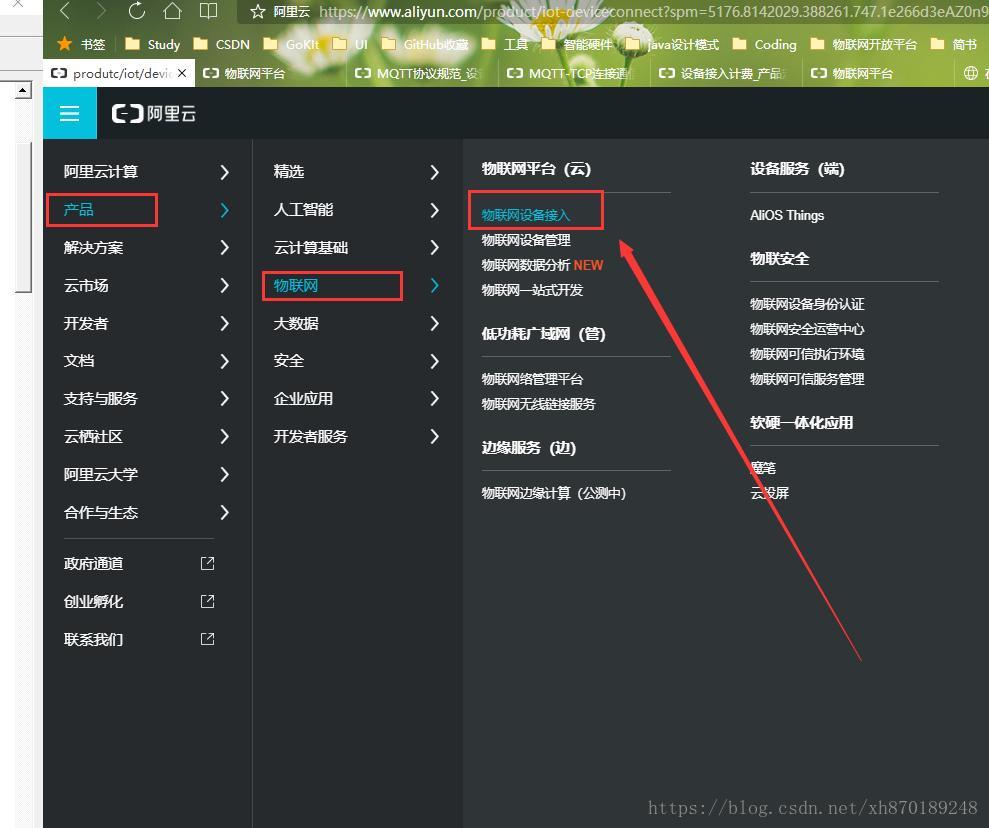Open 物联网设备身份认证 link
The height and width of the screenshot is (828, 989).
coord(807,304)
